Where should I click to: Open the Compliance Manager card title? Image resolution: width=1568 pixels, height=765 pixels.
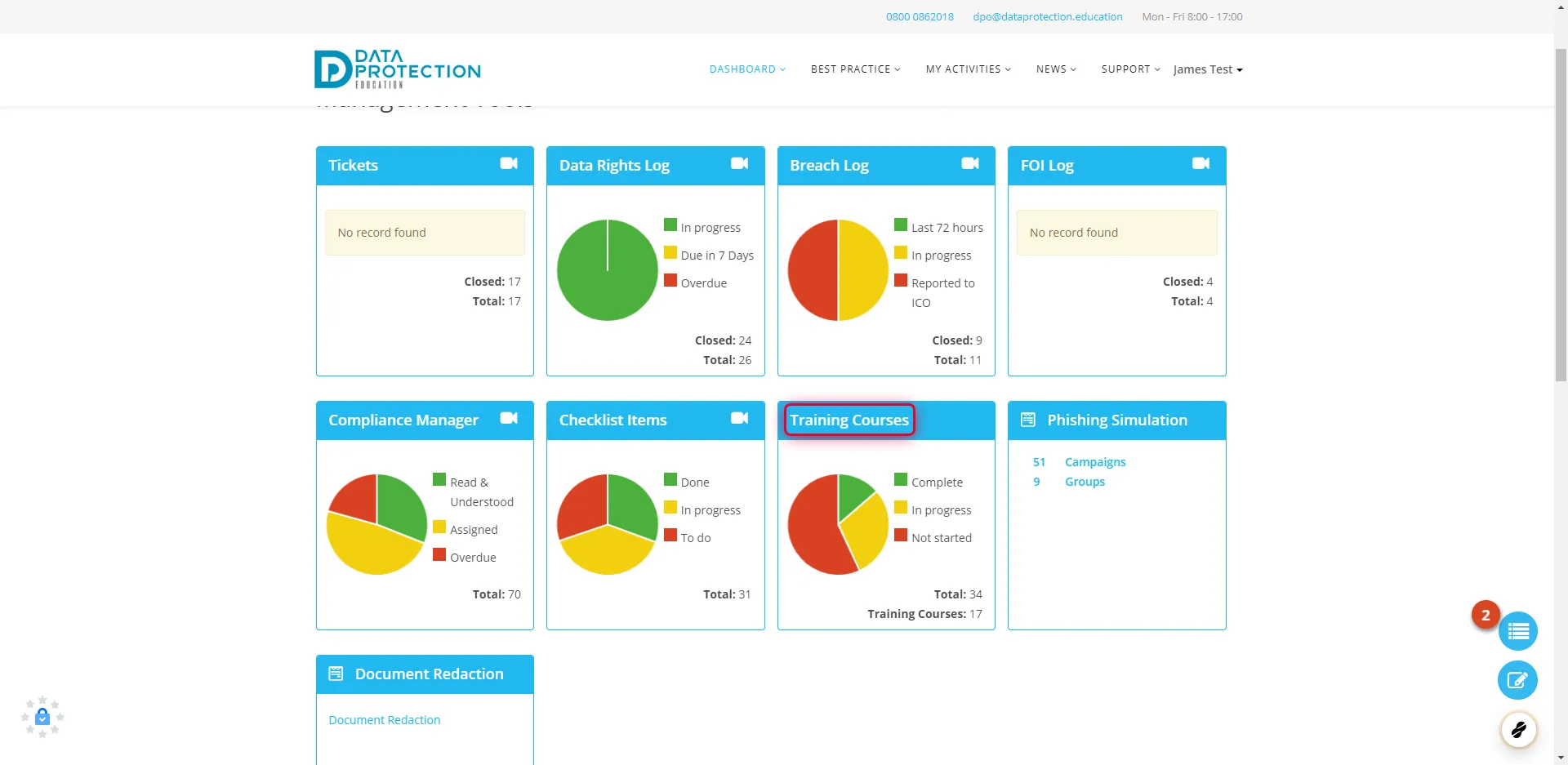pyautogui.click(x=403, y=420)
